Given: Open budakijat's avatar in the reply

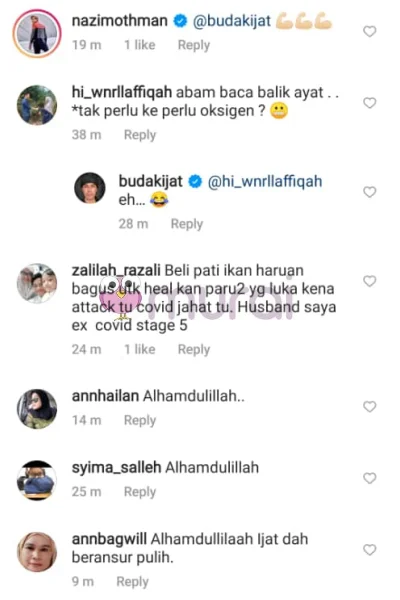Looking at the screenshot, I should (x=90, y=188).
